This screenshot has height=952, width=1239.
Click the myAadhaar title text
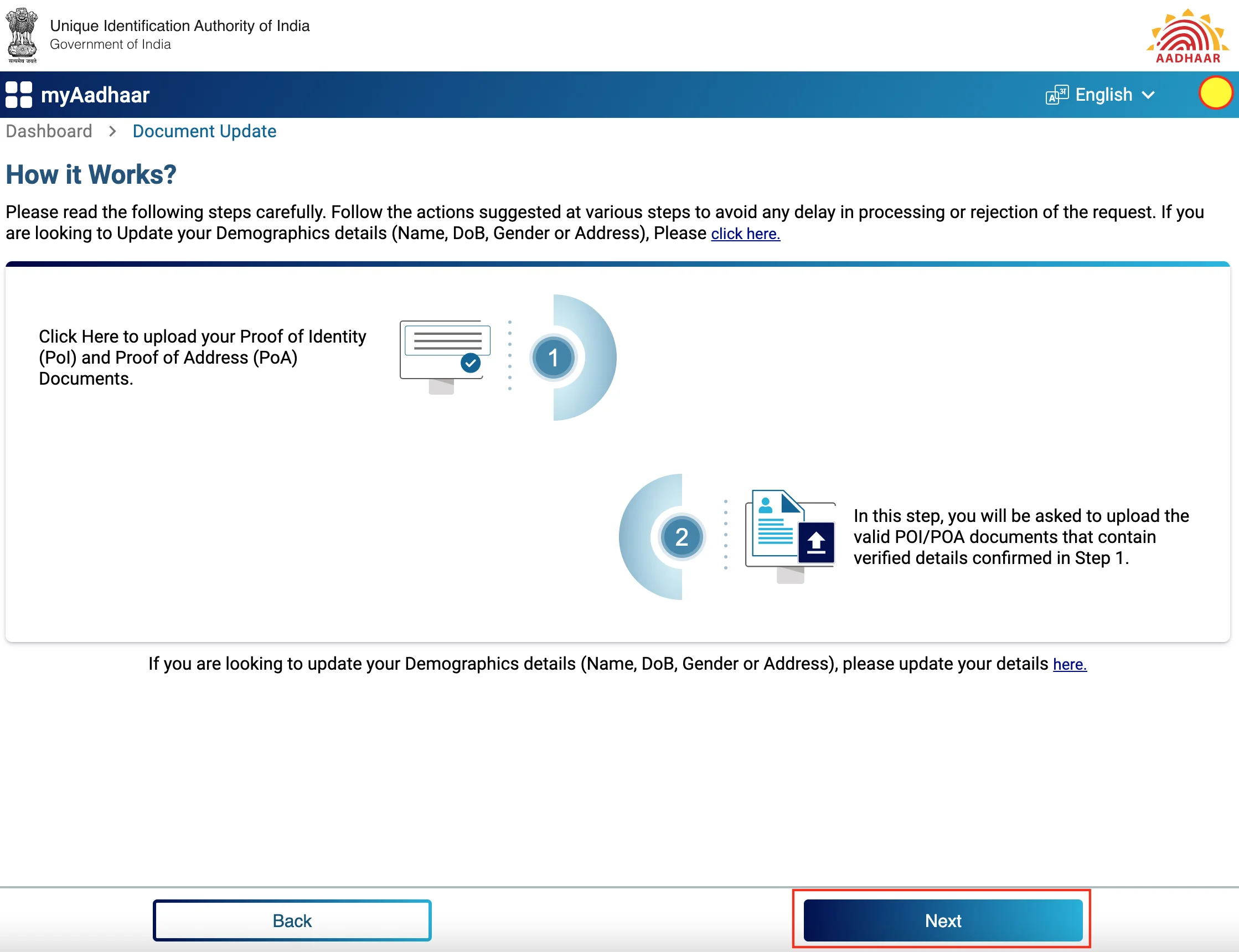(x=95, y=95)
